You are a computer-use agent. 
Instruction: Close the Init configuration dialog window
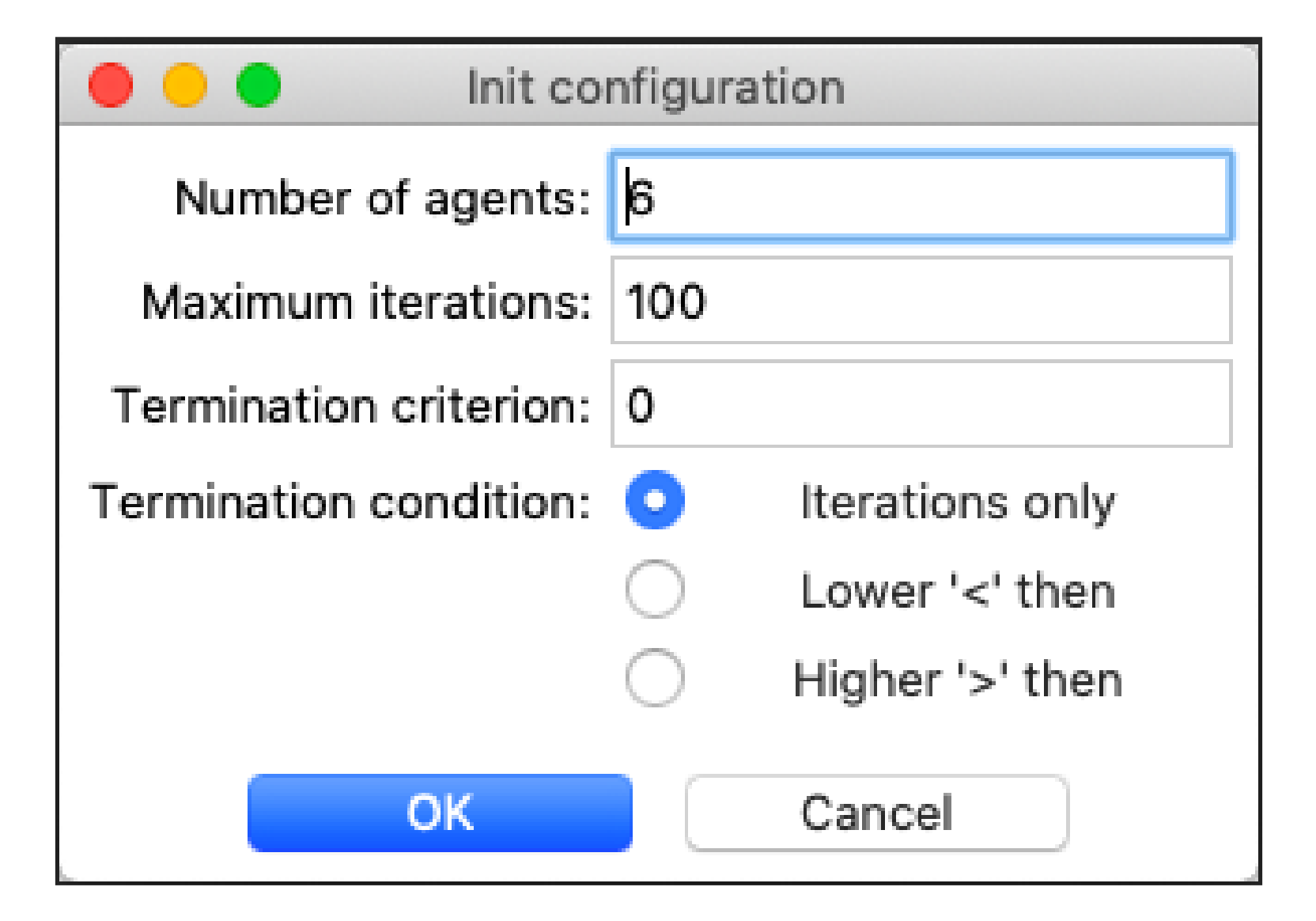(110, 85)
